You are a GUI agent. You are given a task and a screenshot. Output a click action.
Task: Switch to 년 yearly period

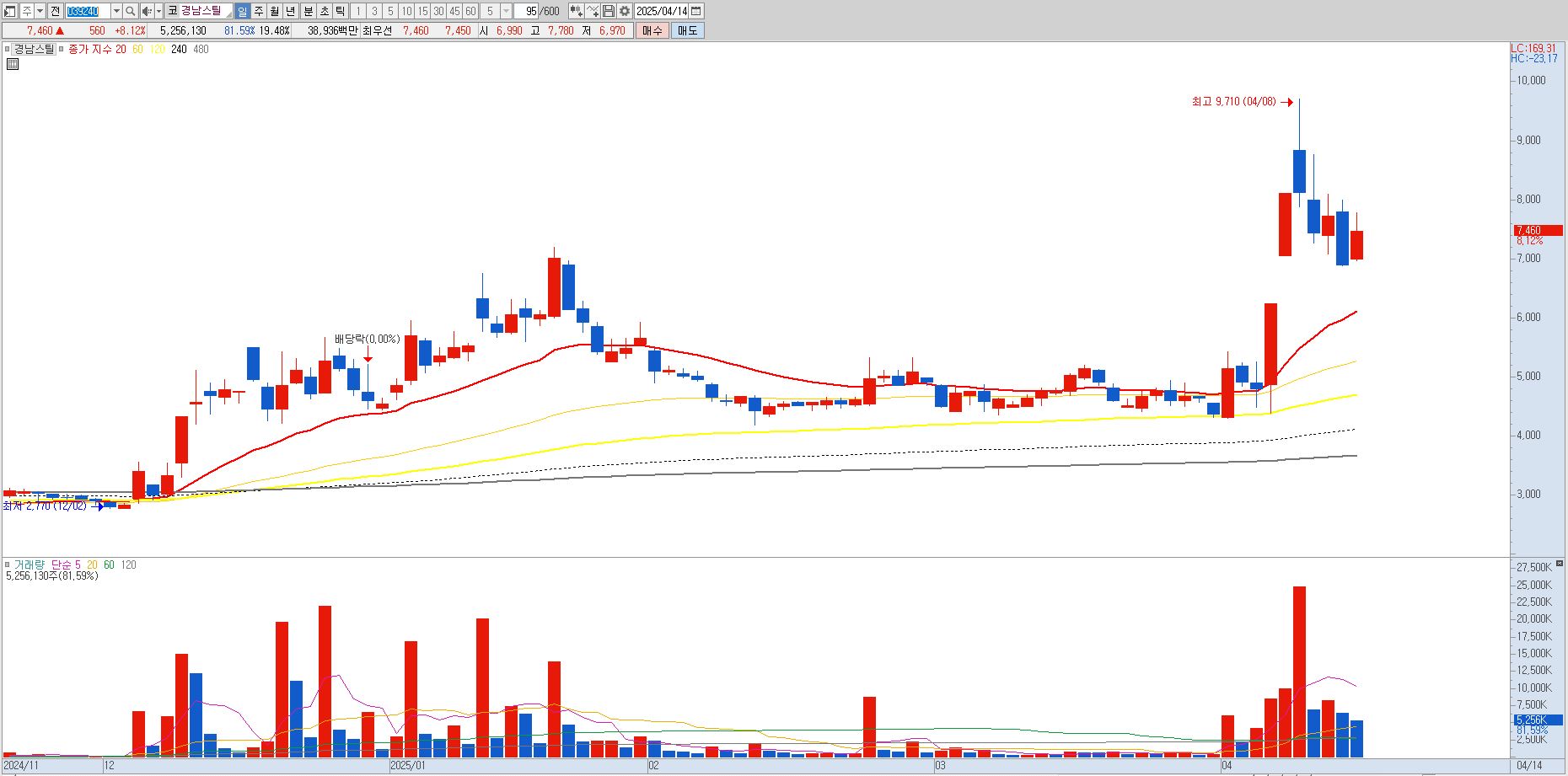pyautogui.click(x=291, y=11)
